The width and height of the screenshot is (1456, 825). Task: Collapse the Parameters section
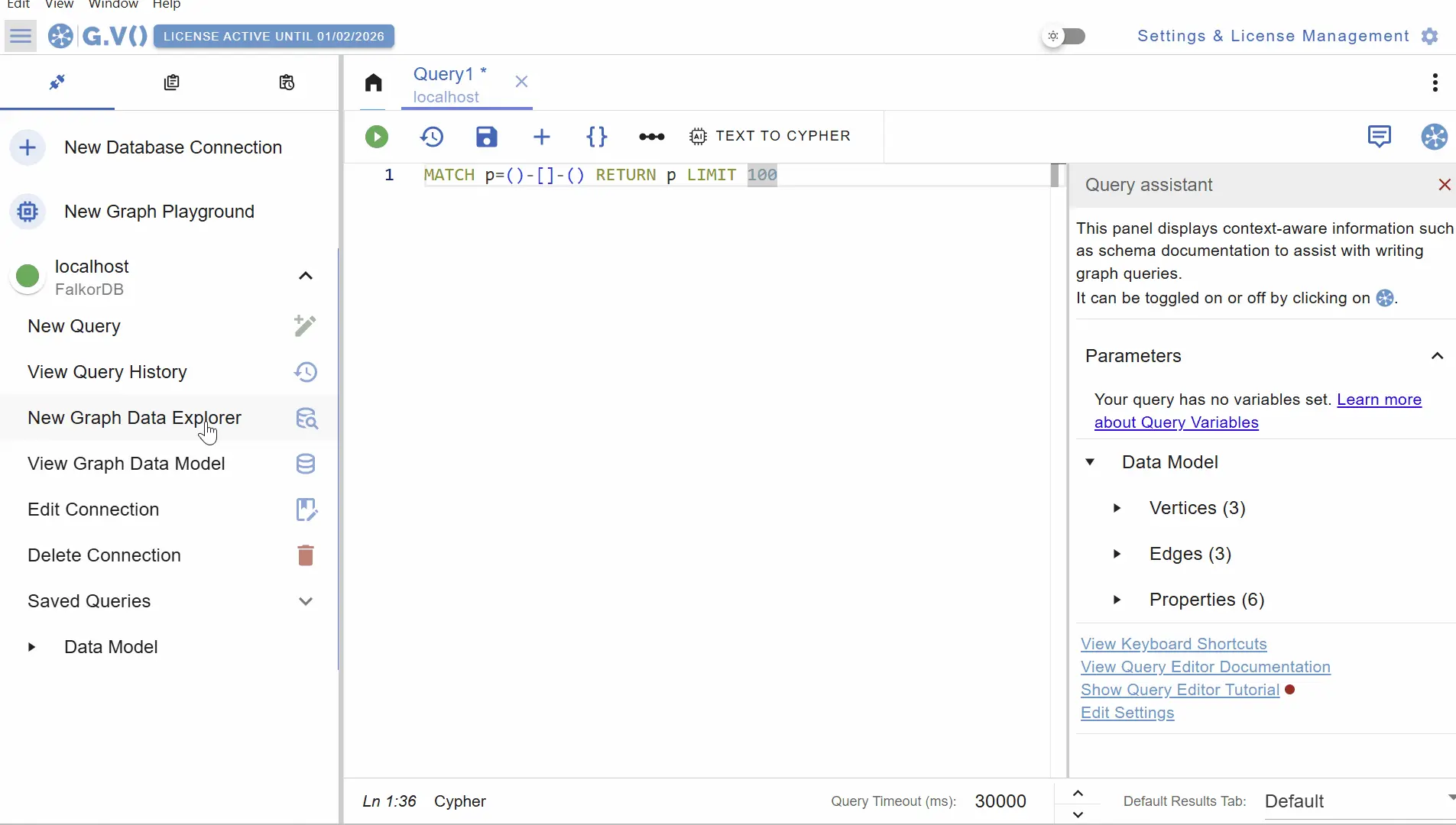(x=1437, y=356)
